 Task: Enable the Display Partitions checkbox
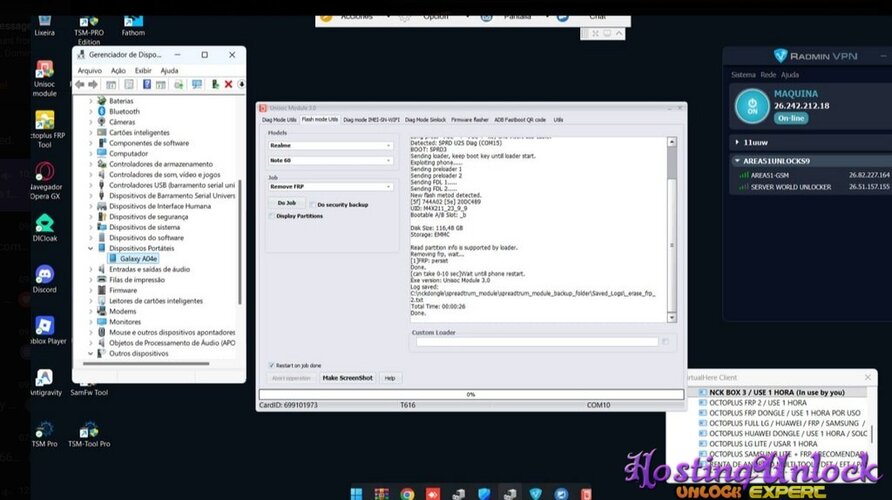tap(271, 216)
